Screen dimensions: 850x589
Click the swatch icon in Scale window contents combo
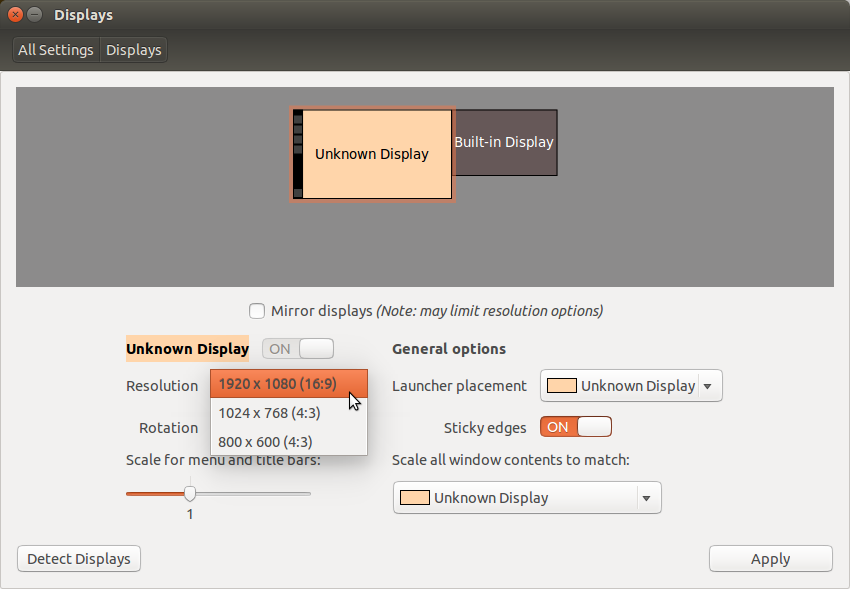pyautogui.click(x=415, y=498)
